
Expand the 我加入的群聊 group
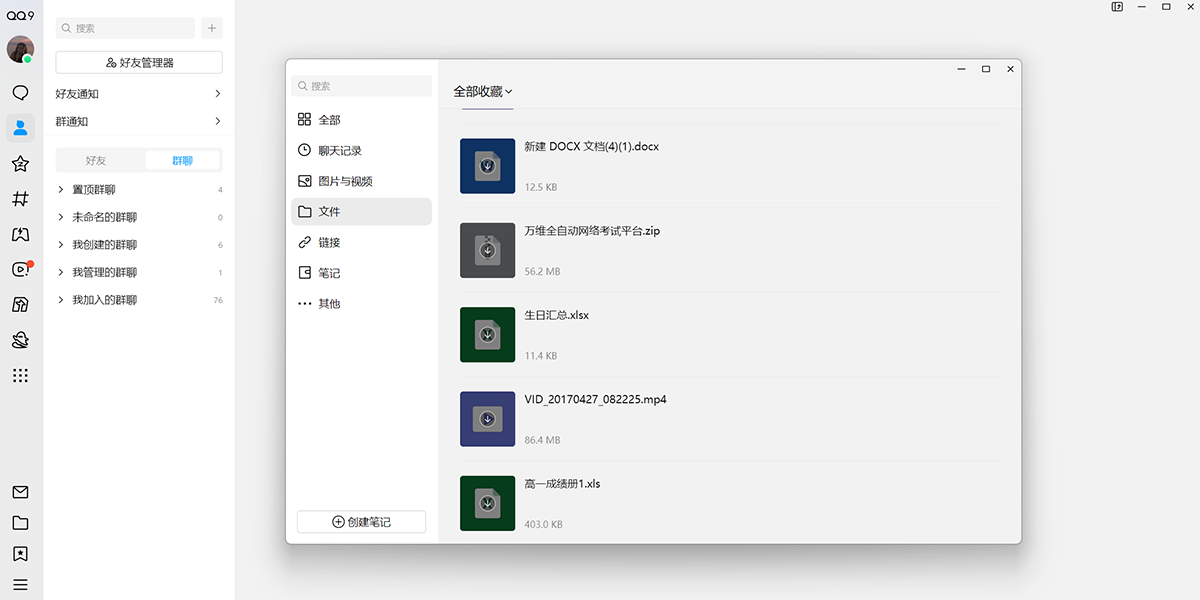pos(104,300)
